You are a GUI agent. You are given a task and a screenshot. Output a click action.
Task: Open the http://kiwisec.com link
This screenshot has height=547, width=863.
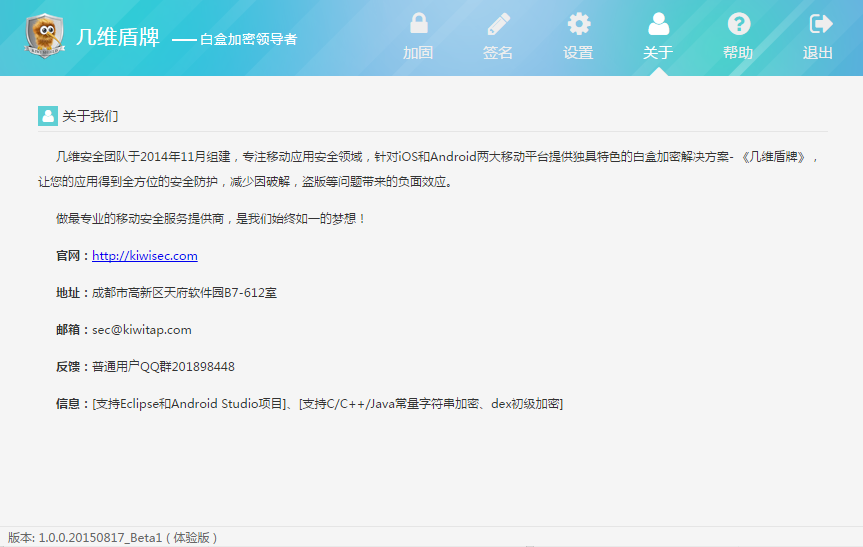[145, 256]
